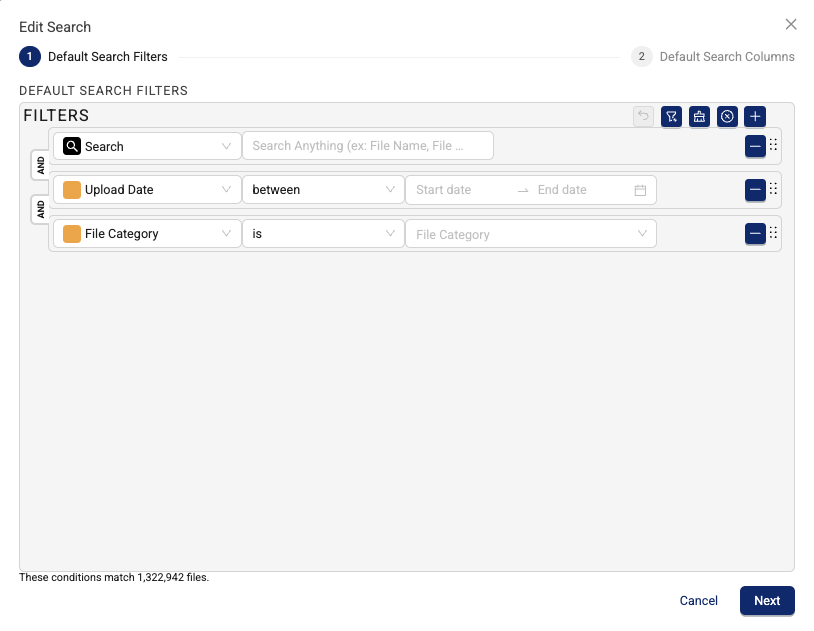The height and width of the screenshot is (631, 814).
Task: Remove the File Category filter row
Action: click(755, 233)
